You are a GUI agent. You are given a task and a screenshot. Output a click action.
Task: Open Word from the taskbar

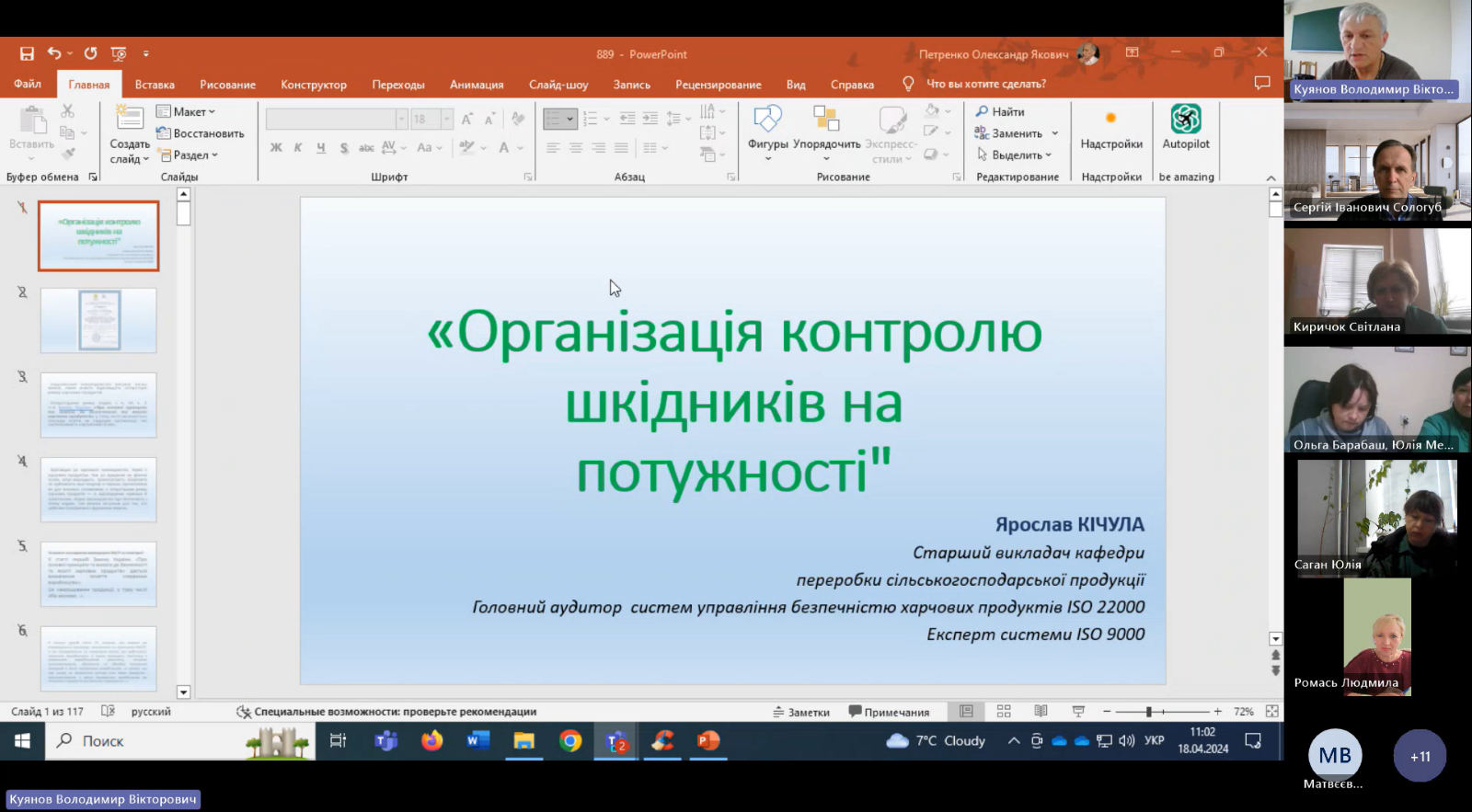[x=477, y=741]
